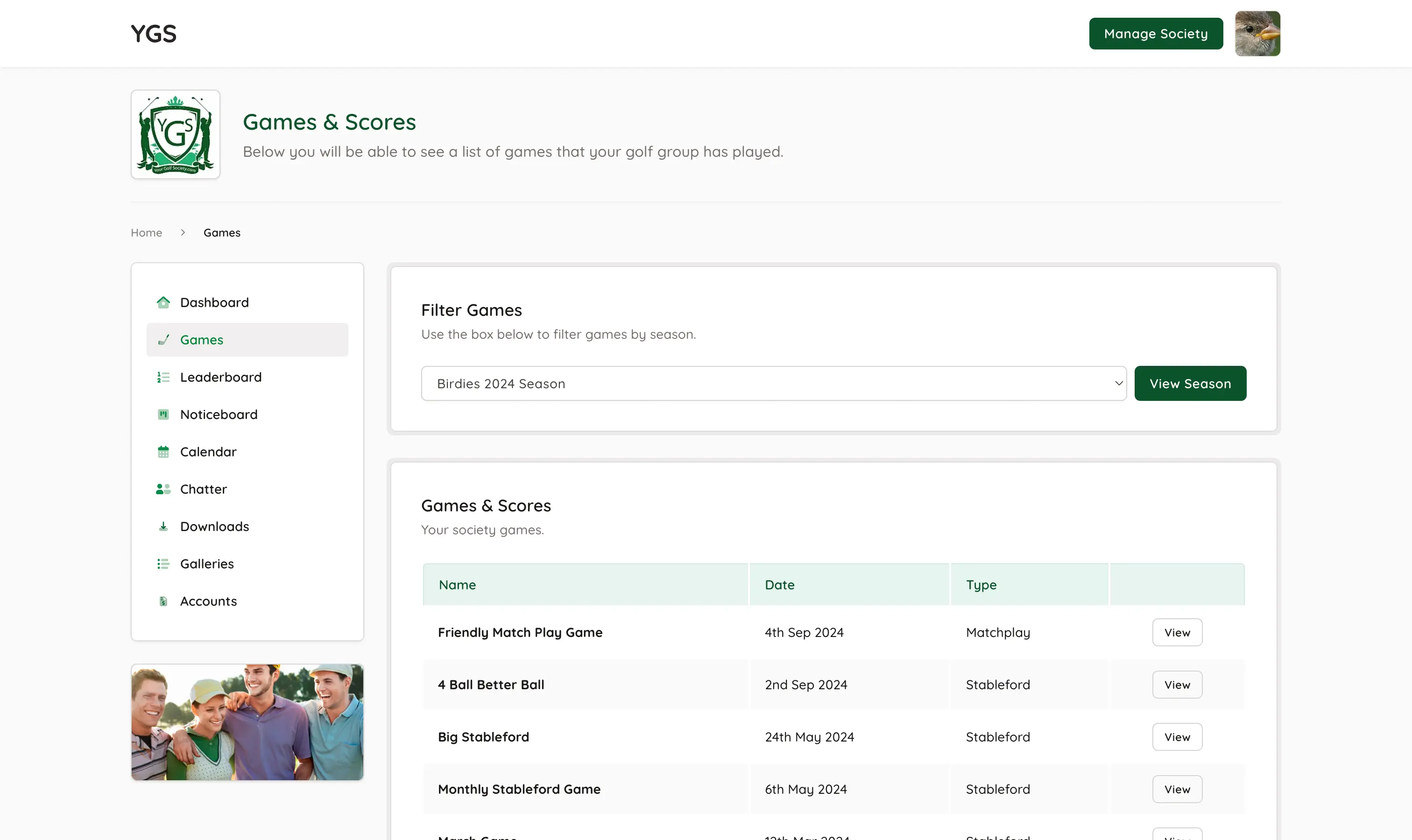Open Calendar using the calendar icon
This screenshot has height=840, width=1412.
[164, 452]
